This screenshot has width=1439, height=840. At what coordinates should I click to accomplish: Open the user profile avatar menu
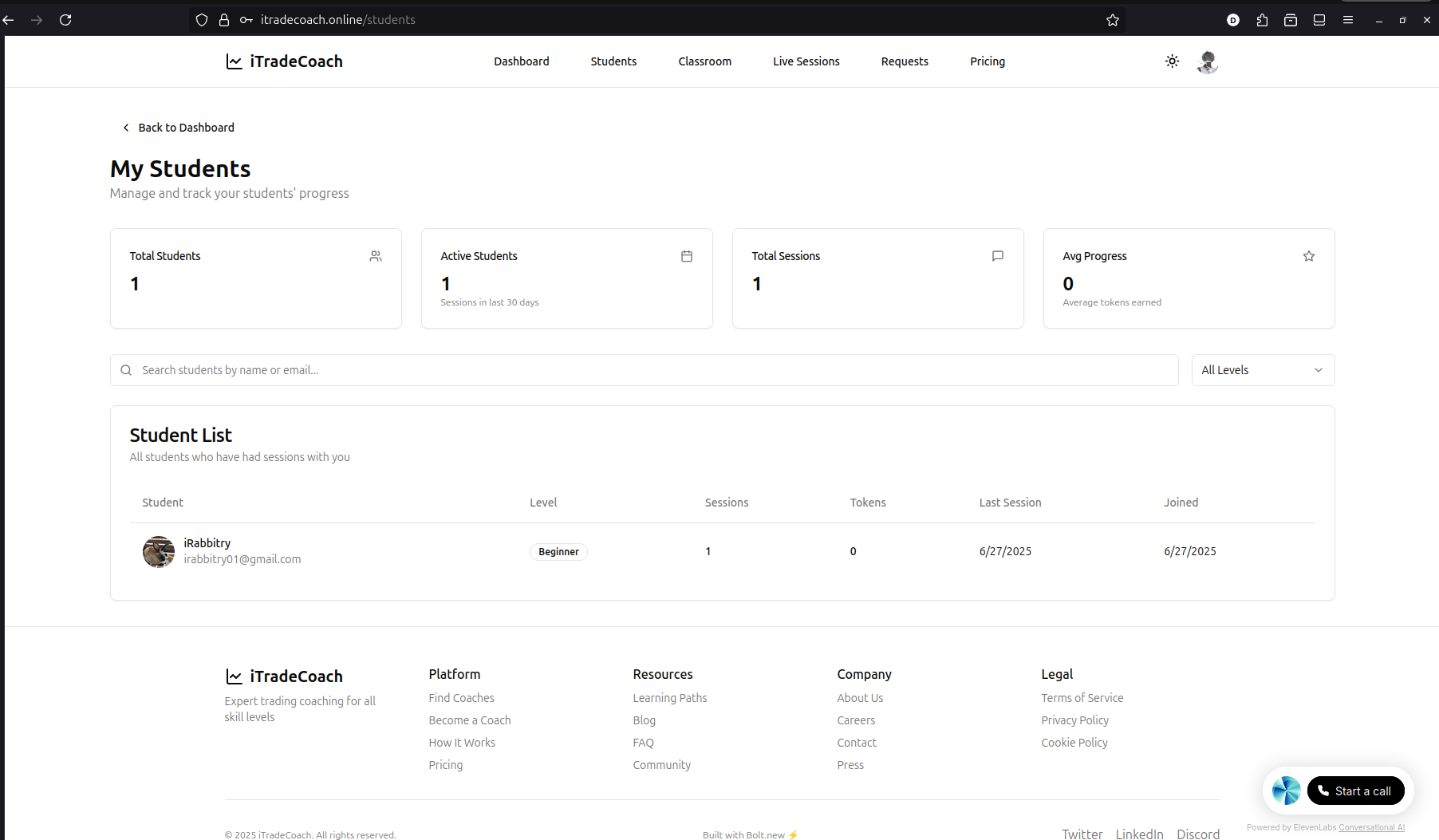click(1208, 61)
